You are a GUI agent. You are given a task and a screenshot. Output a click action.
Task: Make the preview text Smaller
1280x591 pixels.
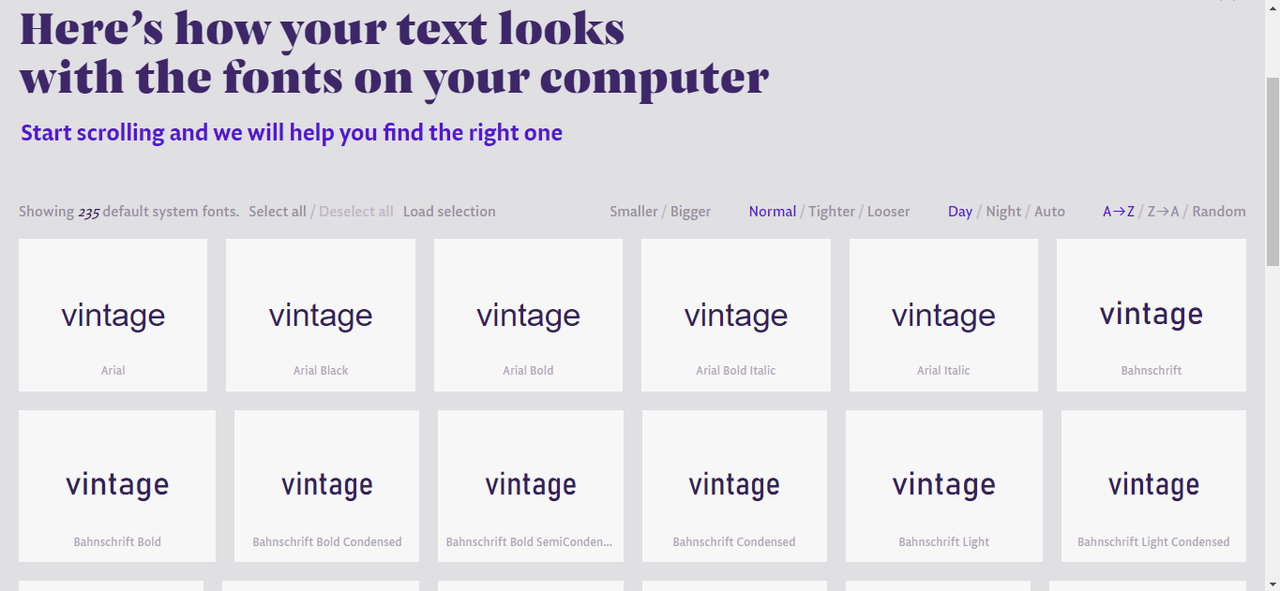pyautogui.click(x=634, y=211)
